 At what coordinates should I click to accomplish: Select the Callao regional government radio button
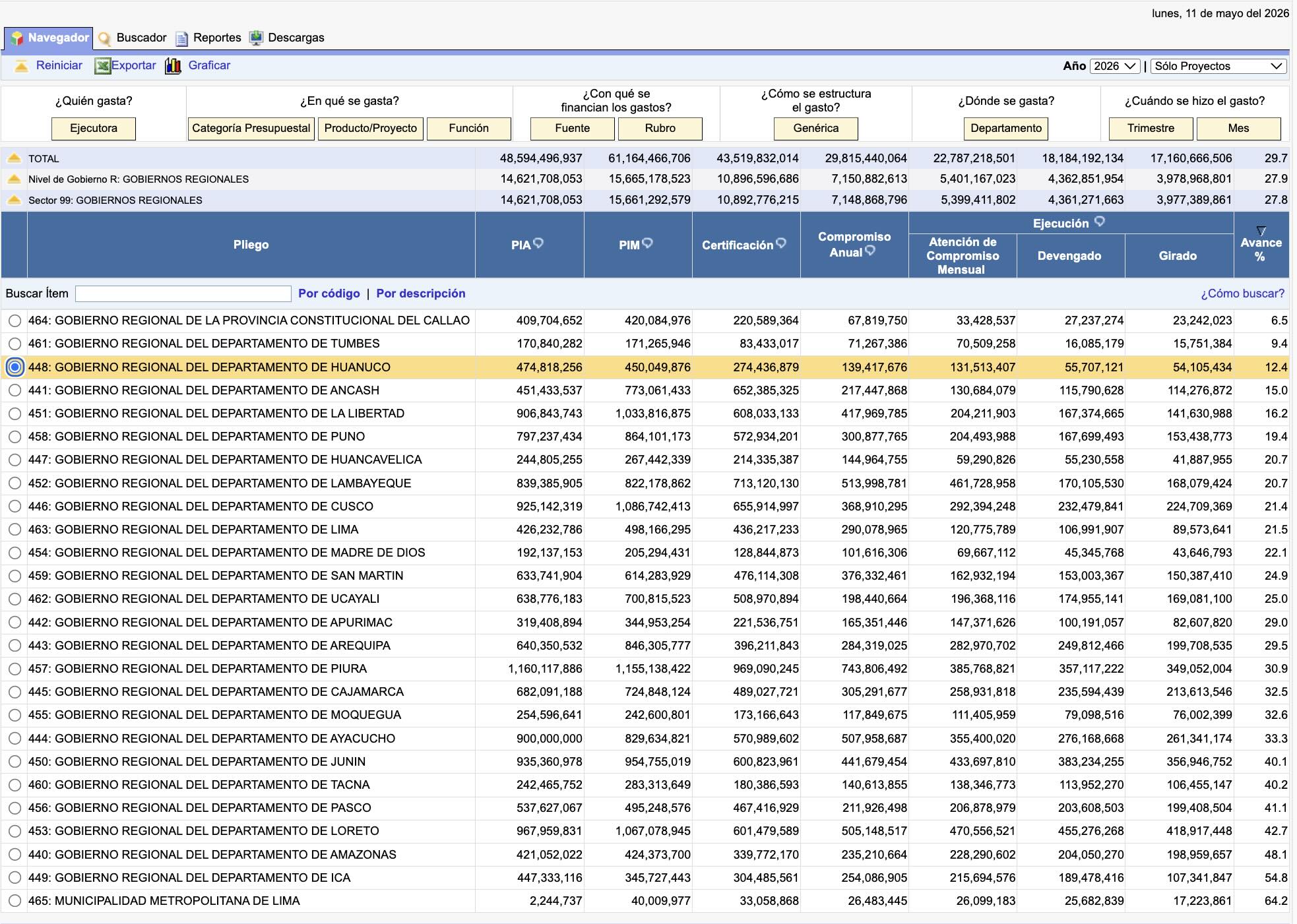coord(15,321)
